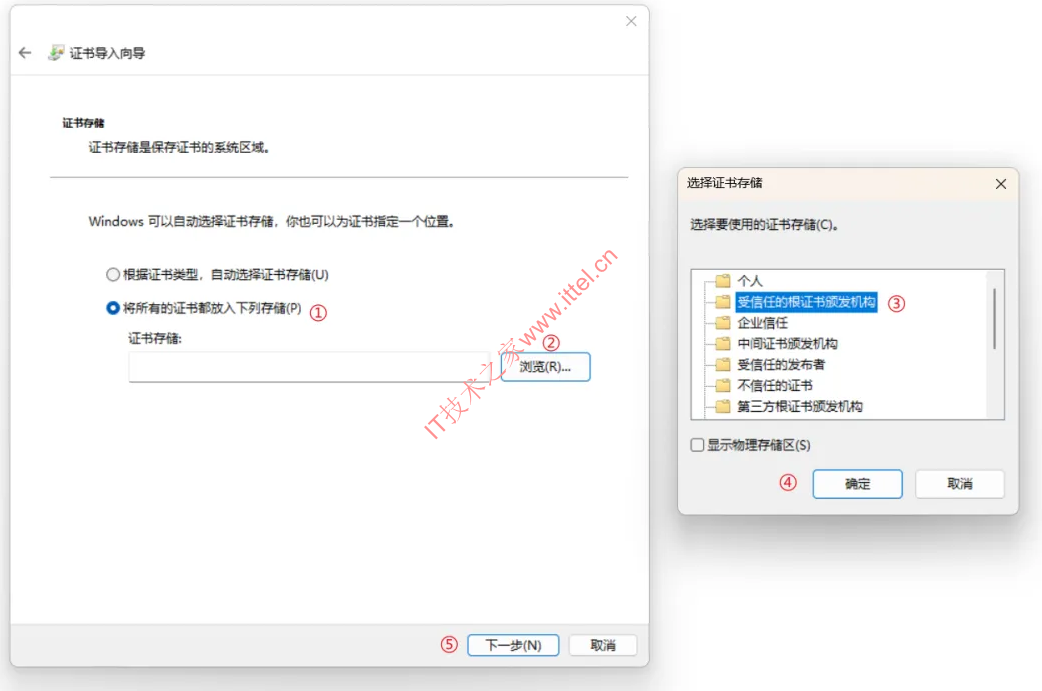
Task: Click the 取消 button in the store dialog
Action: (x=960, y=484)
